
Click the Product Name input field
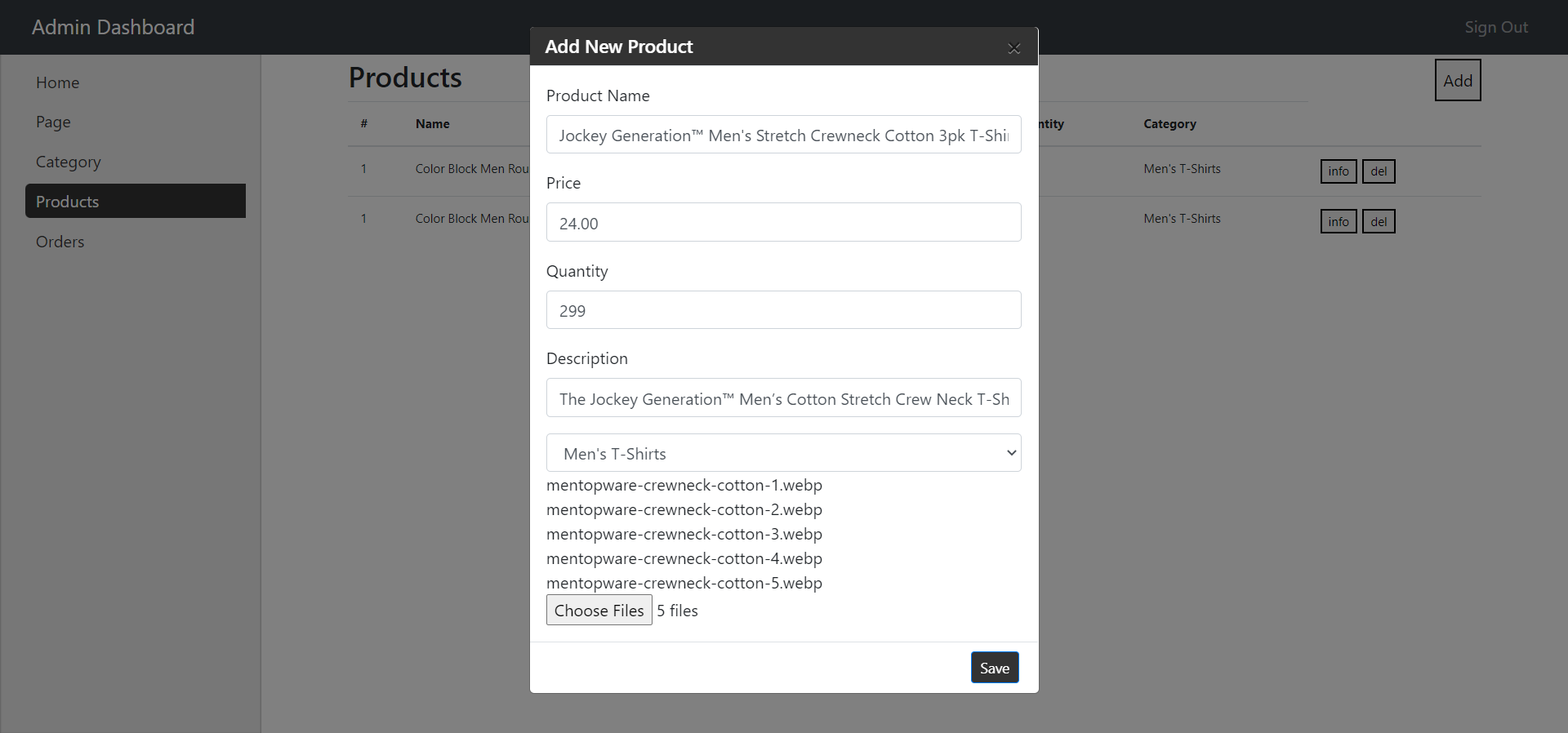[783, 135]
